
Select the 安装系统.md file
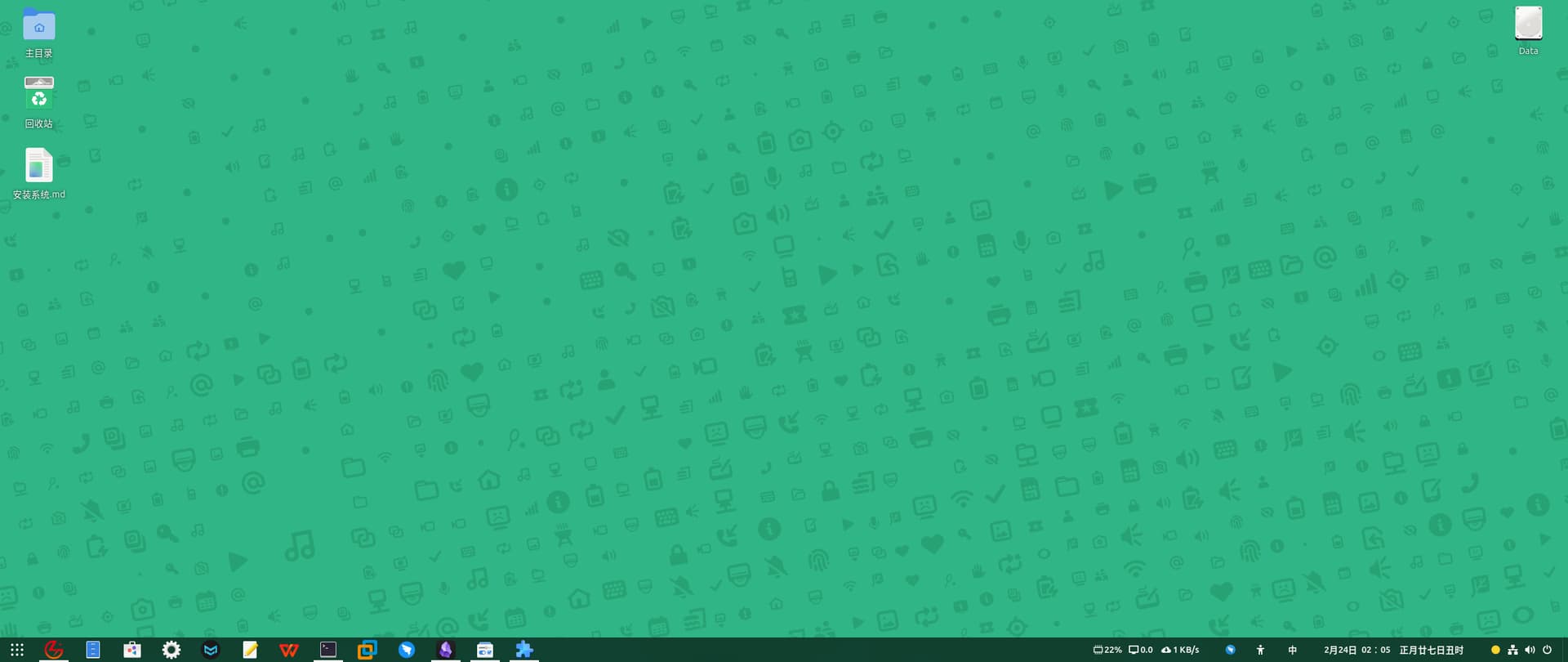(38, 173)
